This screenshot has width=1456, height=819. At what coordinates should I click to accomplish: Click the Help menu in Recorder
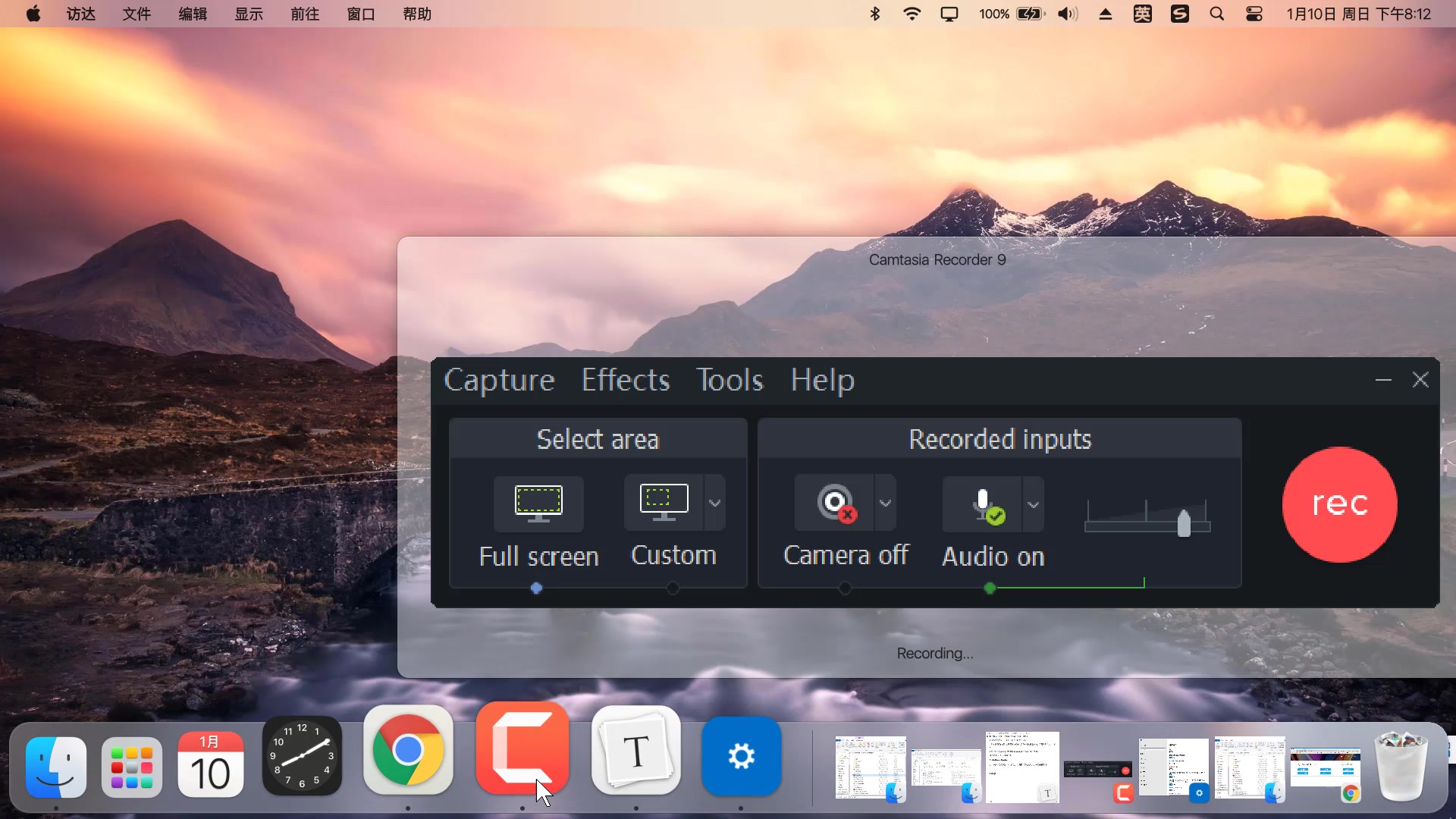(x=822, y=380)
